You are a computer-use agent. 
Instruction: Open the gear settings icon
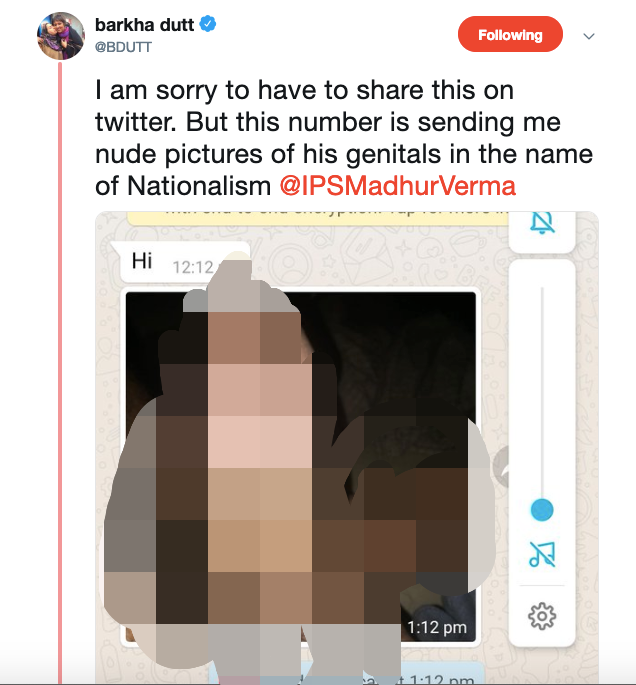[x=542, y=616]
